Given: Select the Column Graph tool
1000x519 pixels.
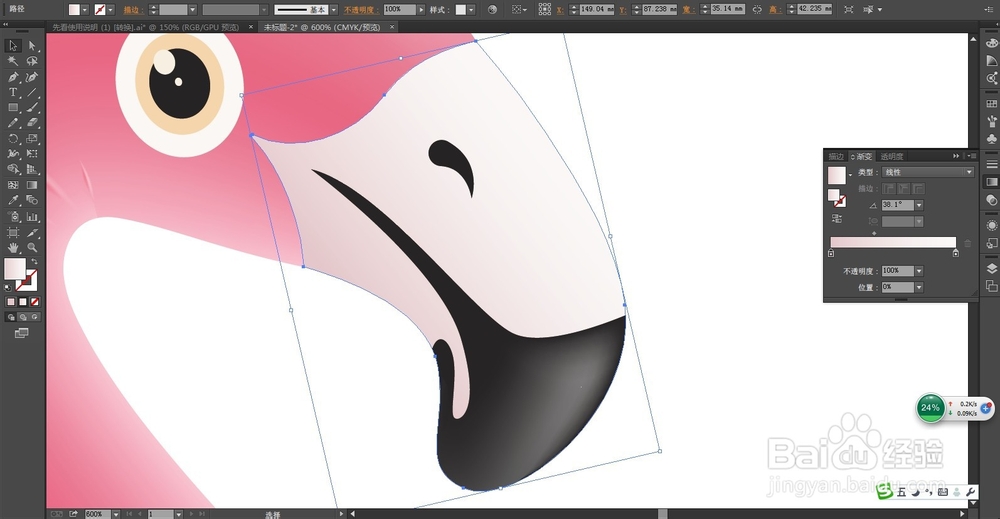Looking at the screenshot, I should 32,217.
